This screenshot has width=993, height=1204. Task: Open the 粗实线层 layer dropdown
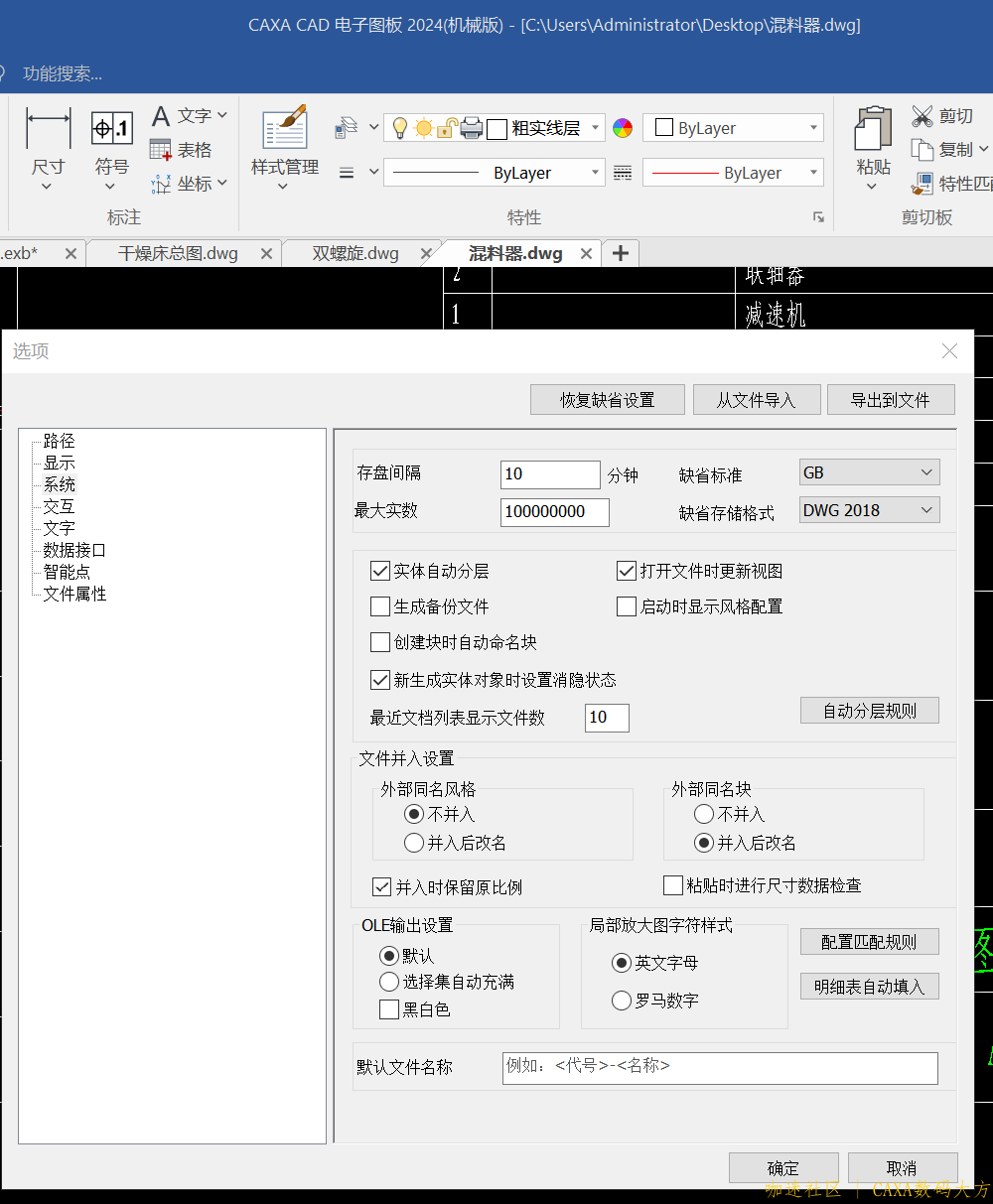(x=595, y=128)
